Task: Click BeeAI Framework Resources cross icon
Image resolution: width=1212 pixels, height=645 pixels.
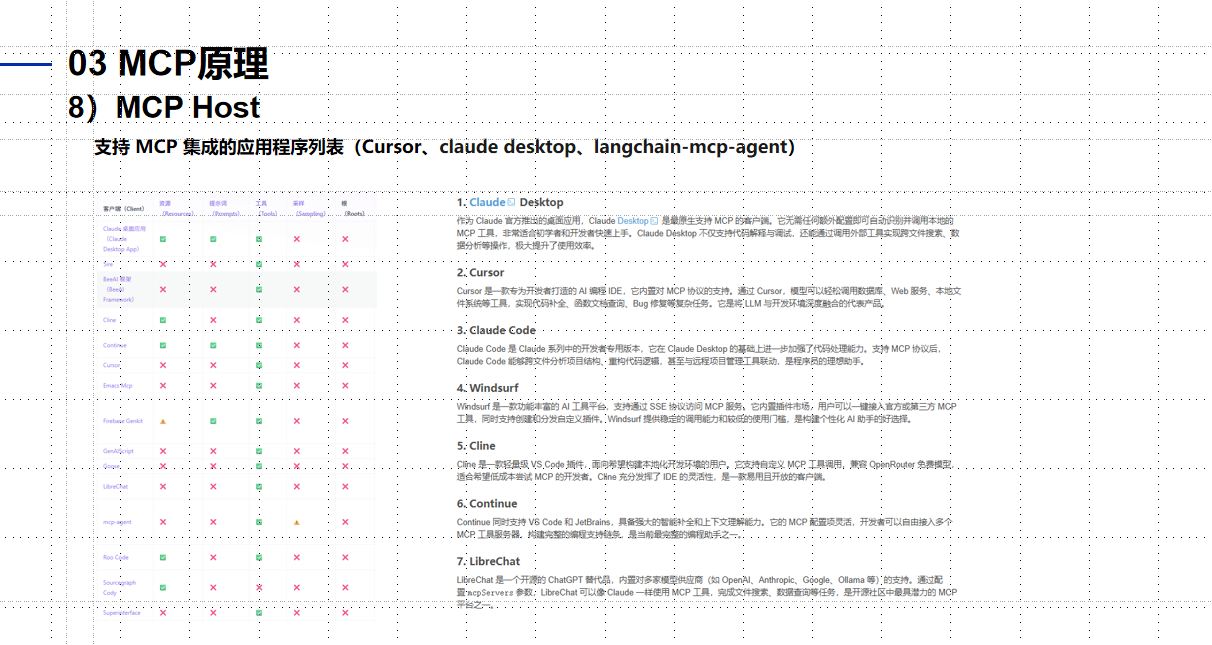Action: (x=163, y=290)
